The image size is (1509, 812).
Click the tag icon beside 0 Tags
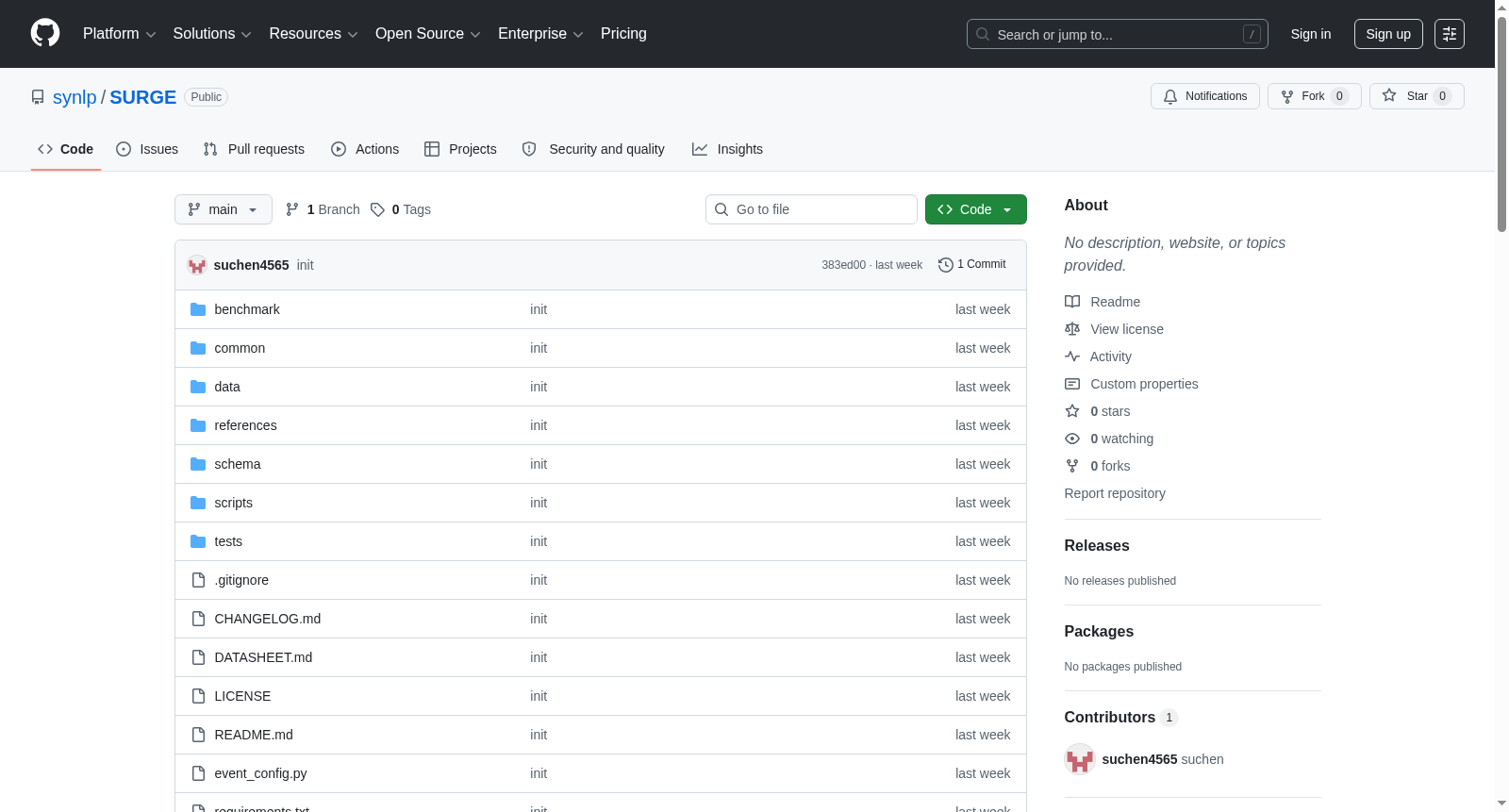[x=377, y=209]
